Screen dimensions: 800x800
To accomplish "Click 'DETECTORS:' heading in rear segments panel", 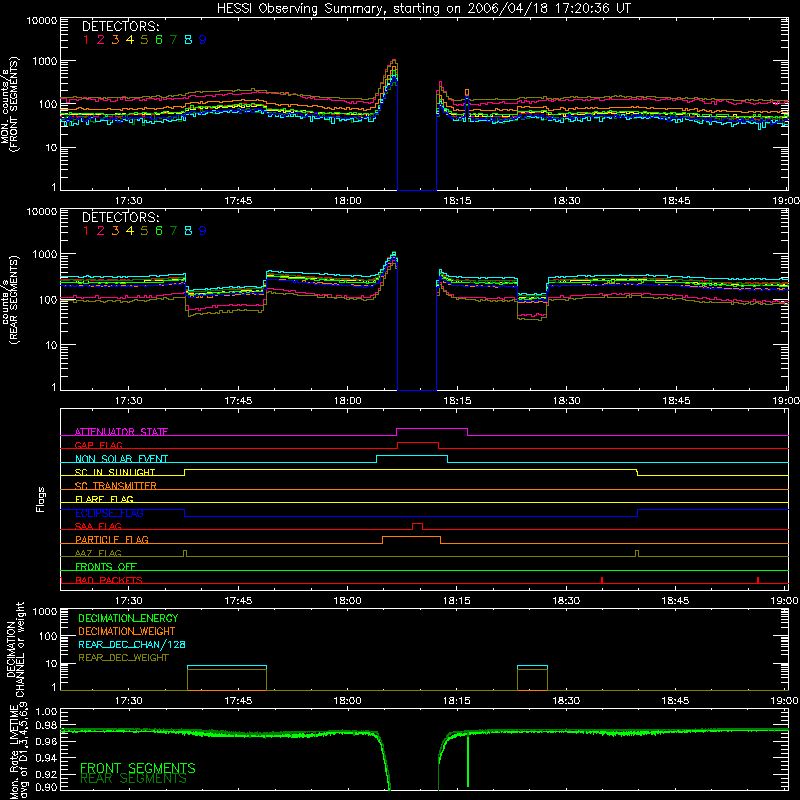I will tap(121, 217).
